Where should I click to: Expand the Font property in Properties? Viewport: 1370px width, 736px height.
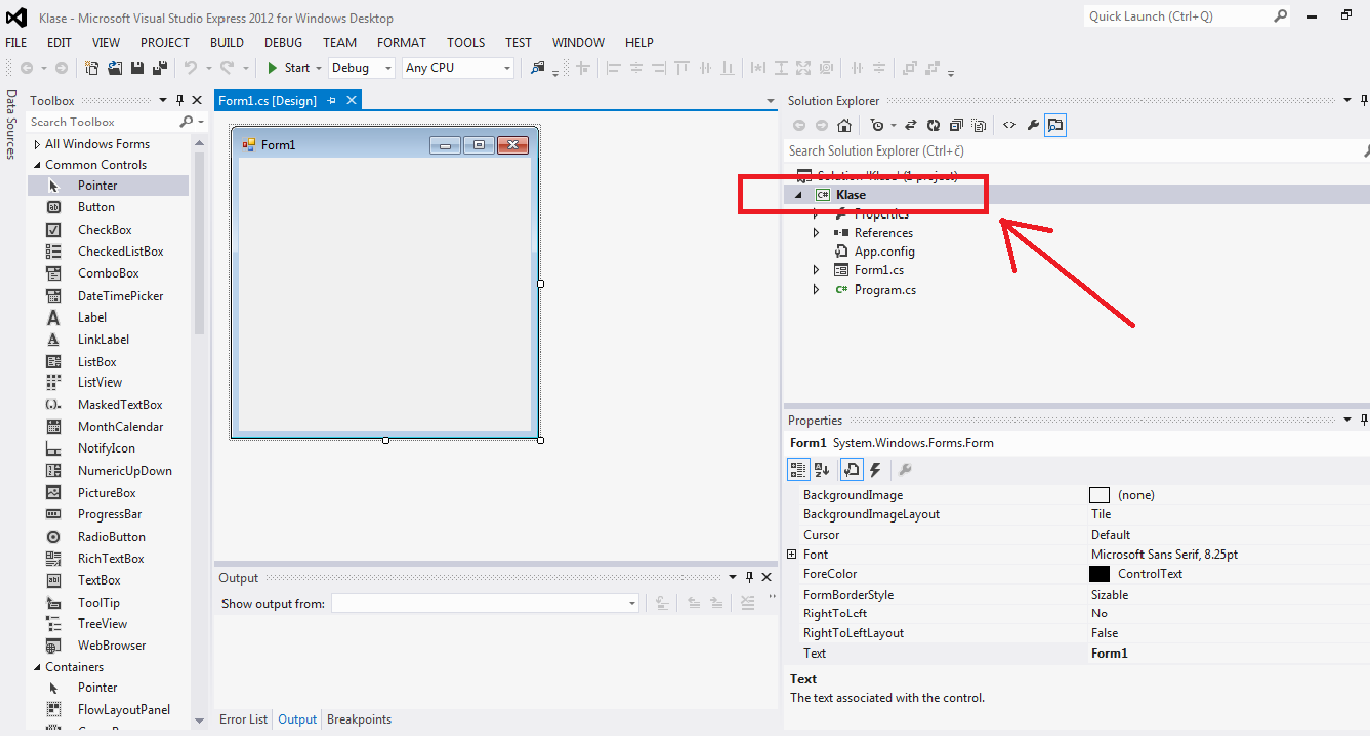point(792,554)
